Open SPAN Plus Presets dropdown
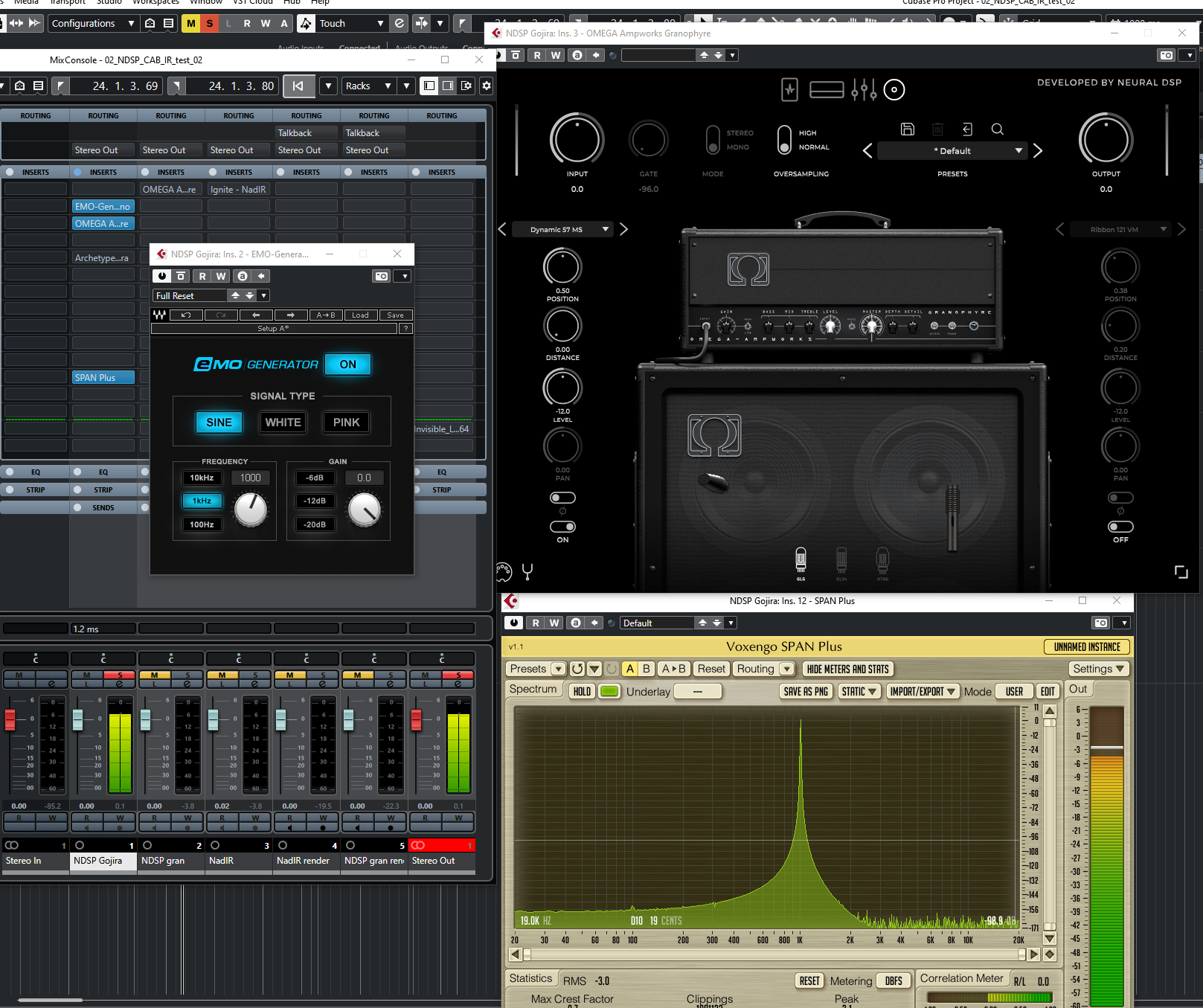The width and height of the screenshot is (1203, 1008). pyautogui.click(x=537, y=669)
